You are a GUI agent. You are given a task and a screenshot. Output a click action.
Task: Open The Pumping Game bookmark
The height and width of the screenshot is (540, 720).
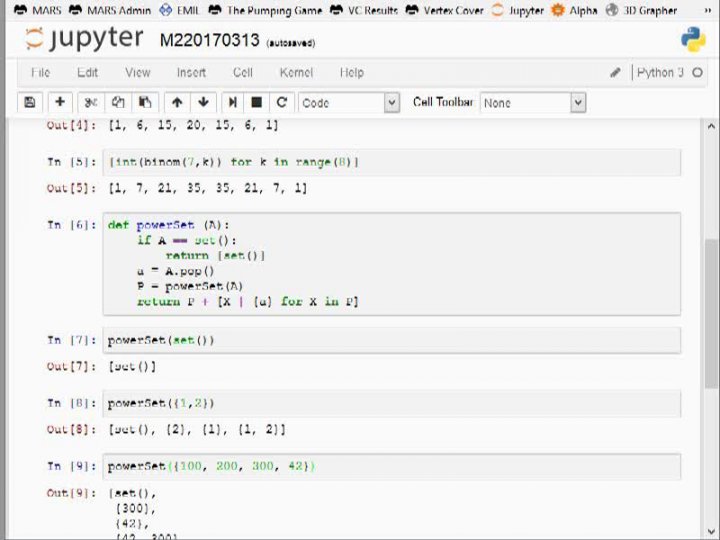click(x=265, y=10)
